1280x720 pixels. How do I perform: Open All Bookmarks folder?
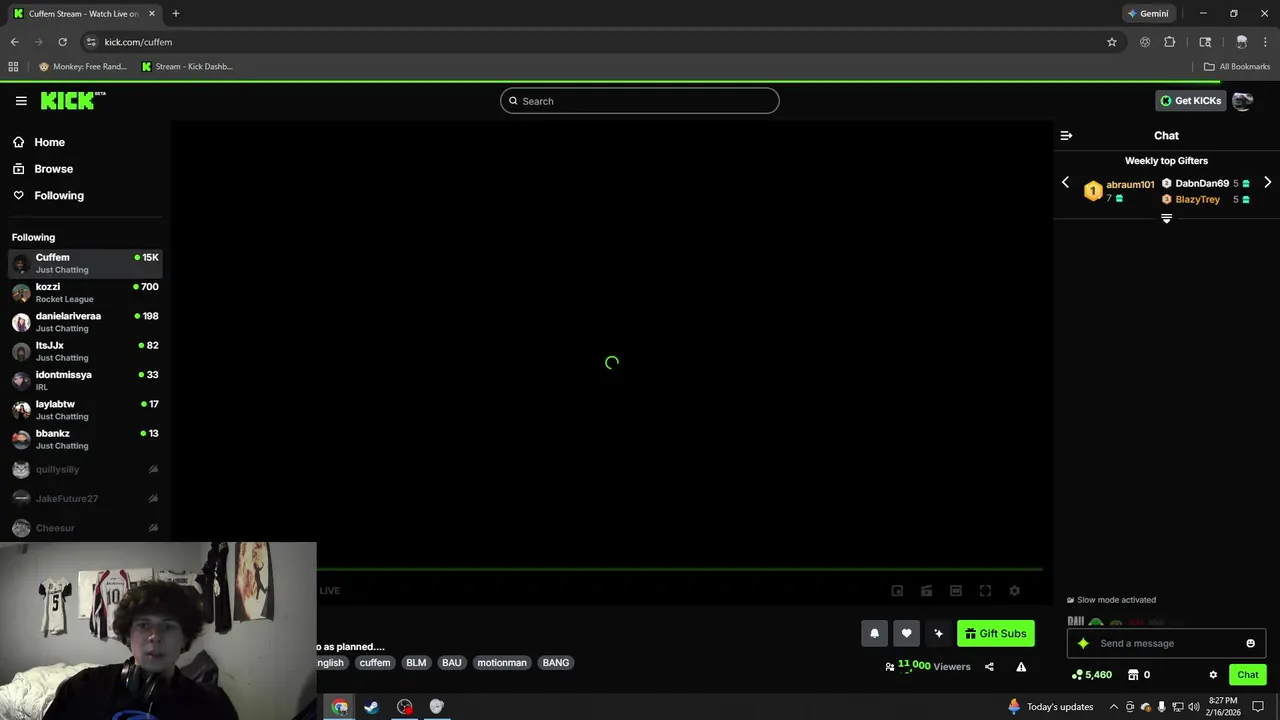click(1237, 67)
